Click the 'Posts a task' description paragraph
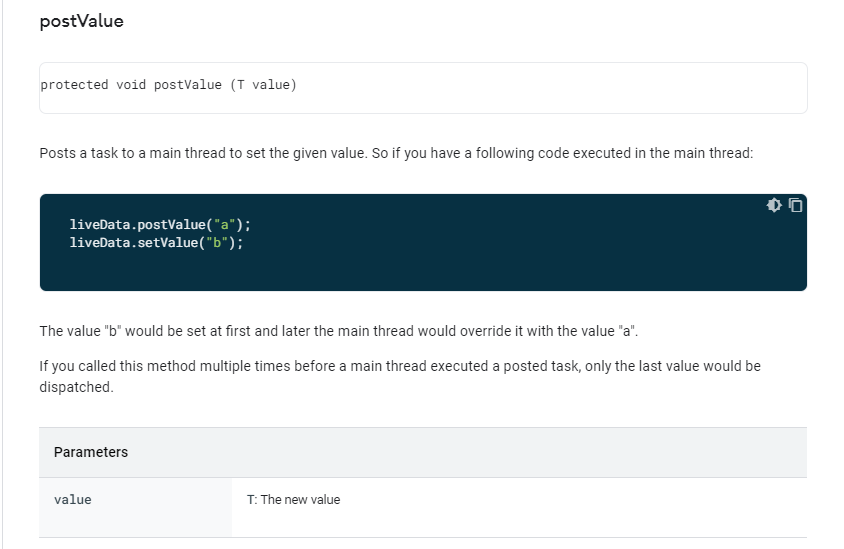Image resolution: width=844 pixels, height=549 pixels. tap(395, 154)
